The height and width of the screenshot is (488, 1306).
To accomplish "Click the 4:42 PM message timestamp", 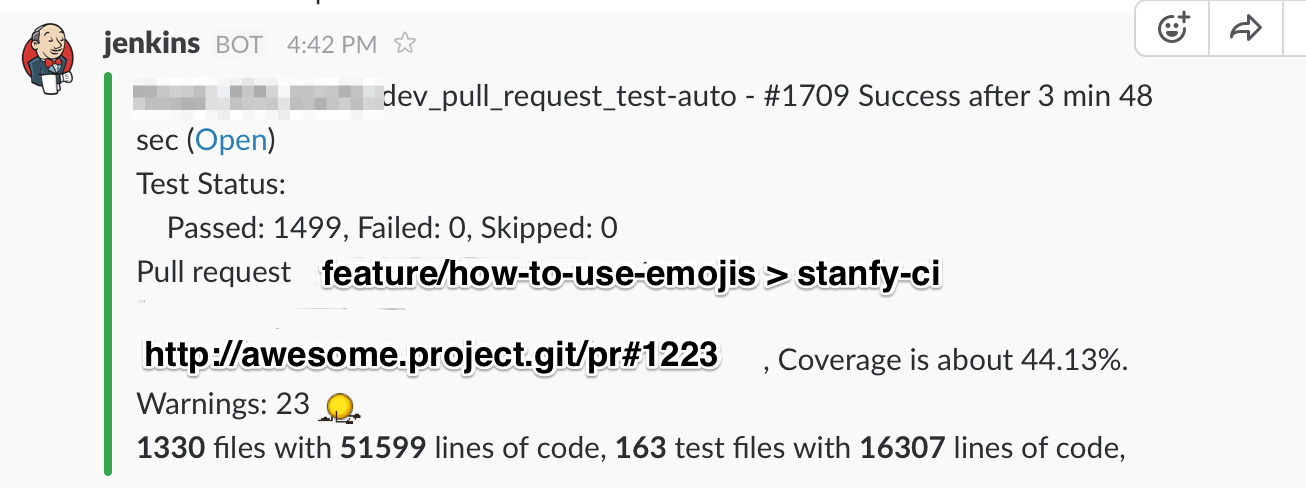I will [331, 45].
